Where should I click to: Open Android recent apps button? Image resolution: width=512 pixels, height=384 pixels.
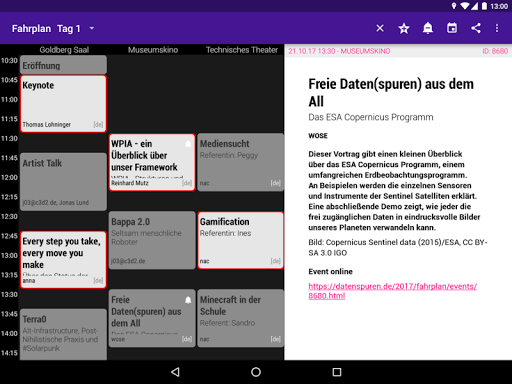tap(337, 372)
